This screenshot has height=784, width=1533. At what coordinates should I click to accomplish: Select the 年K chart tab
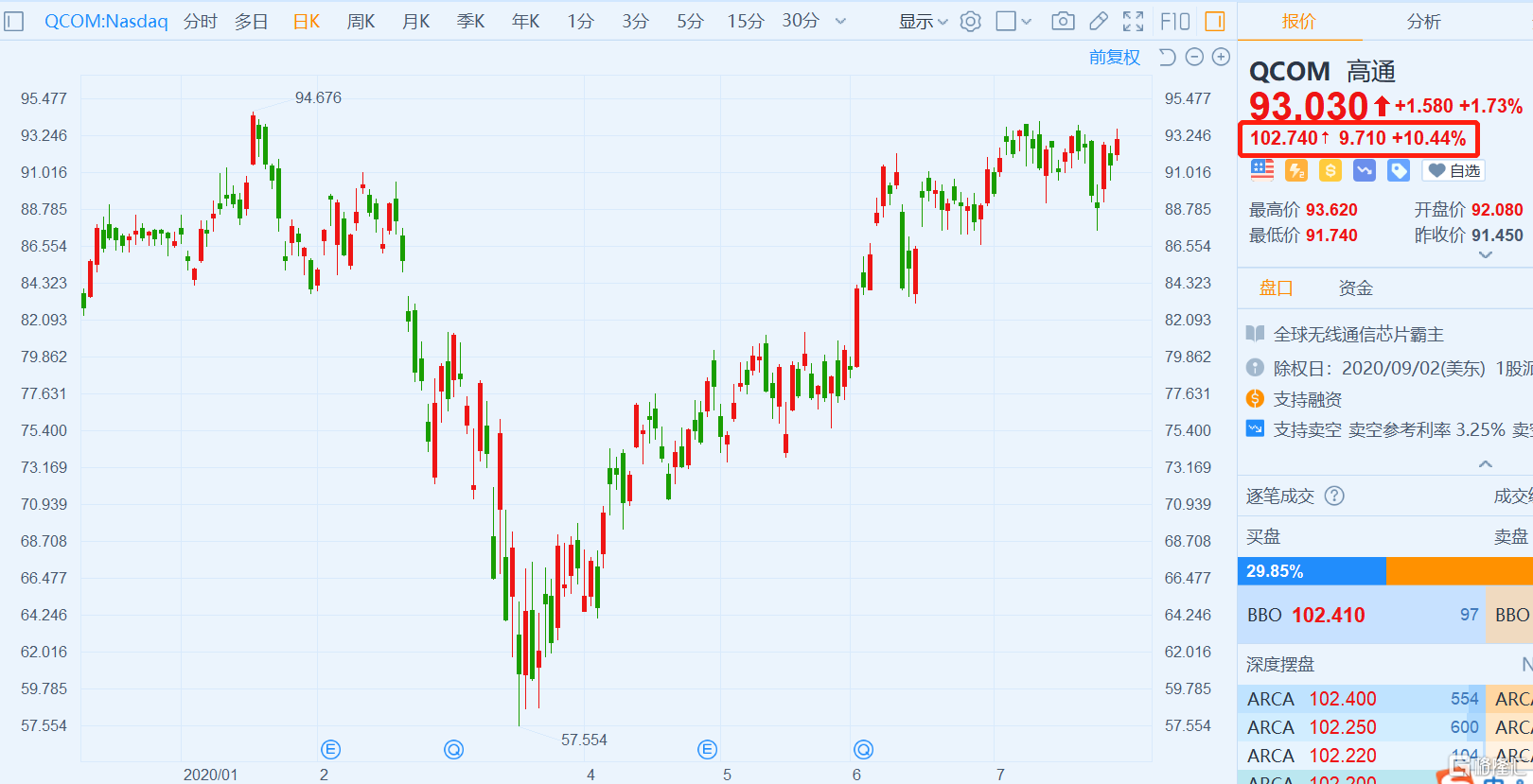pos(525,21)
